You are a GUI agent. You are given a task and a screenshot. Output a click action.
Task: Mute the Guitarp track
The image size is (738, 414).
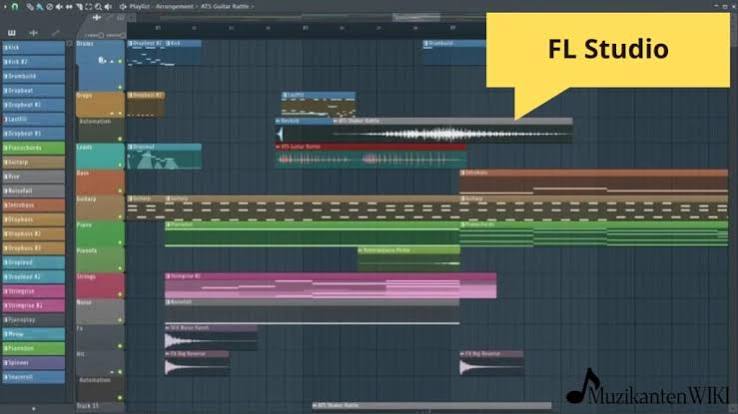point(120,216)
